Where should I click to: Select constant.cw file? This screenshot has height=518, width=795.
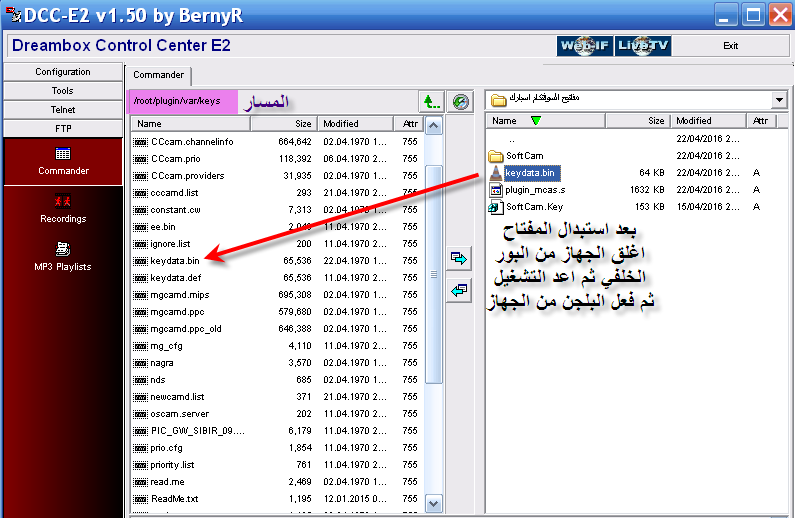[x=175, y=210]
